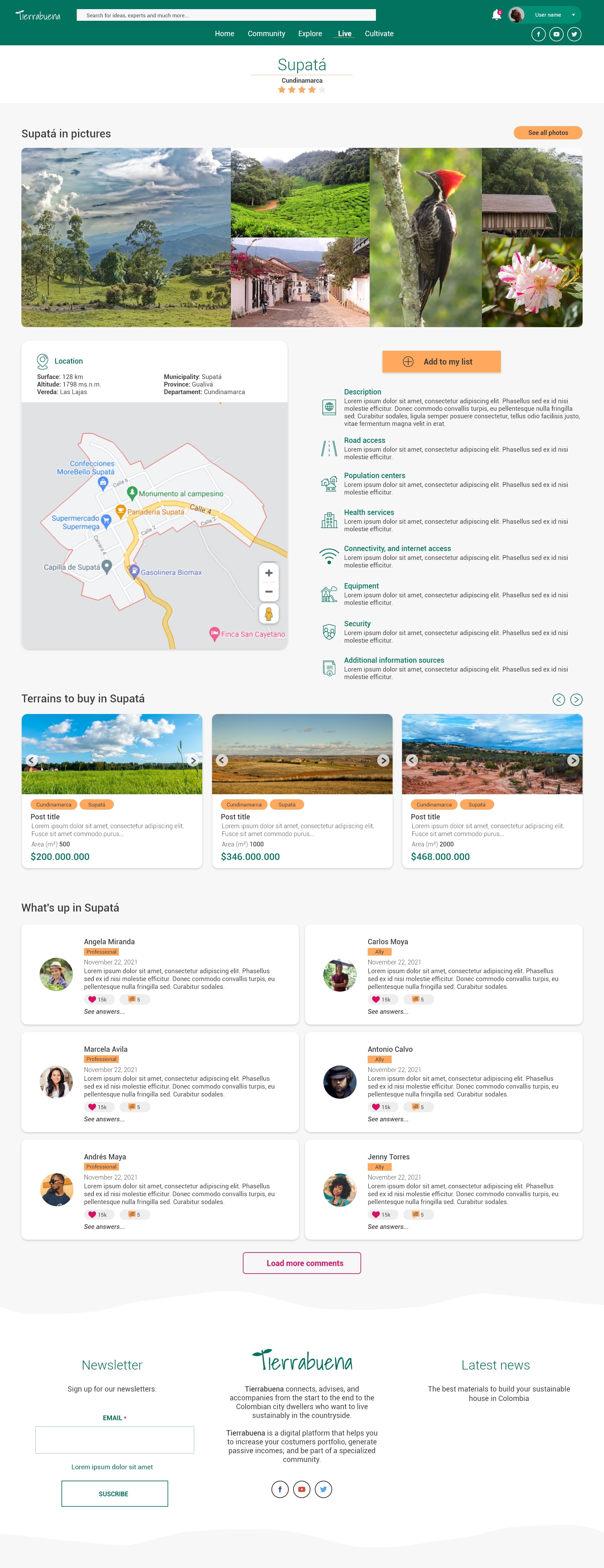The height and width of the screenshot is (1568, 604).
Task: Zoom in on the Supatá map
Action: click(x=269, y=573)
